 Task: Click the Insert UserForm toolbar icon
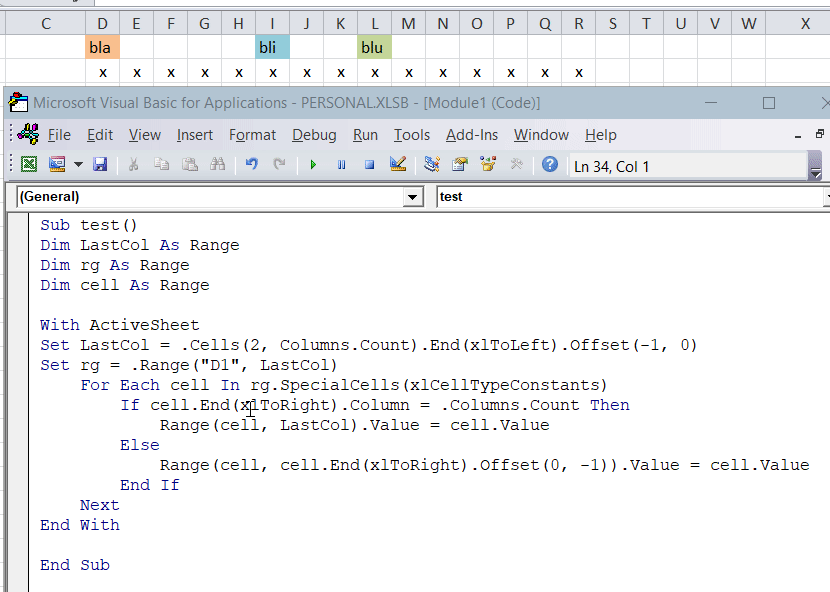(x=57, y=165)
